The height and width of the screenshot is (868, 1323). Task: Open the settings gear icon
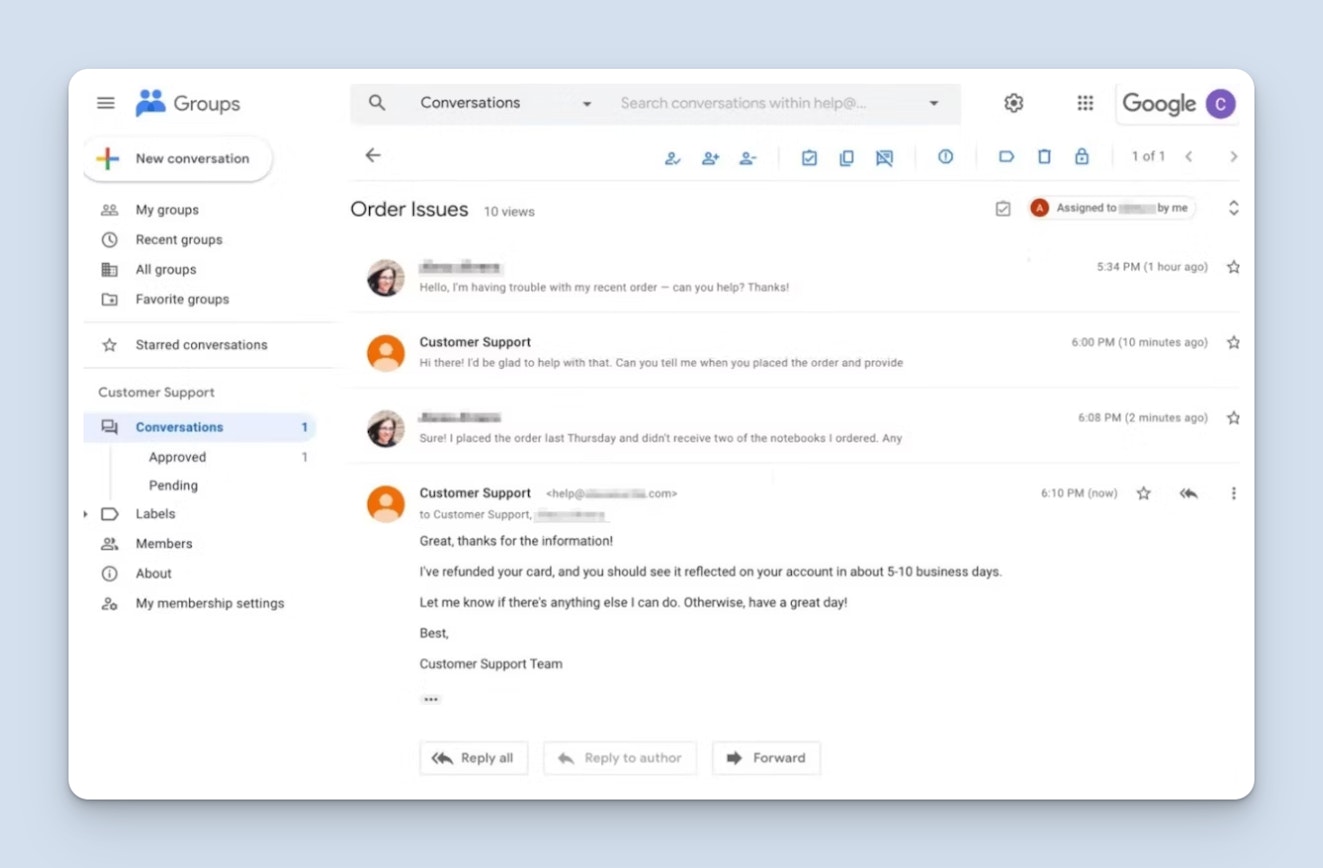1013,103
